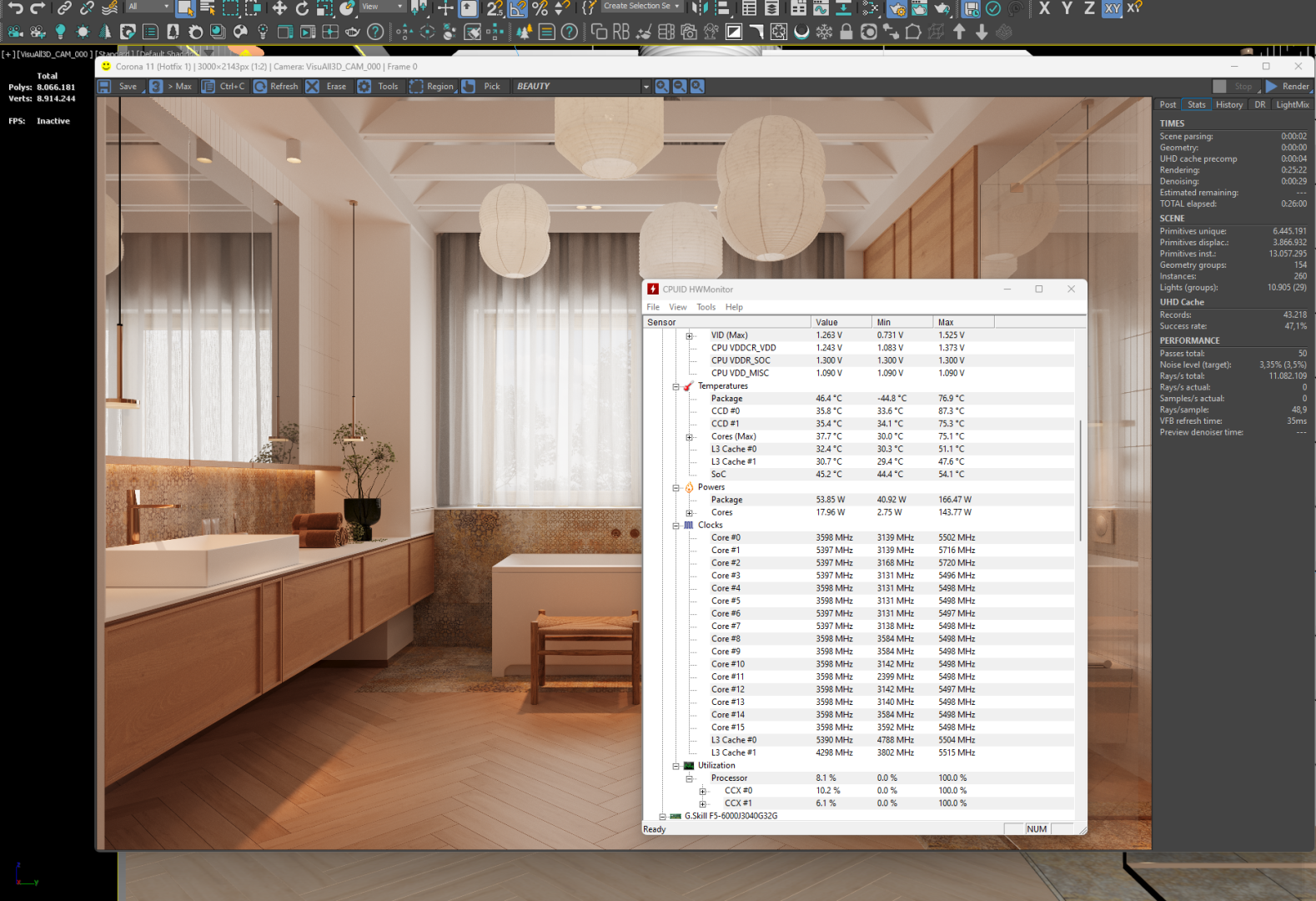Click the Refresh button in frame buffer
Screen dimensions: 1316x901
(261, 87)
